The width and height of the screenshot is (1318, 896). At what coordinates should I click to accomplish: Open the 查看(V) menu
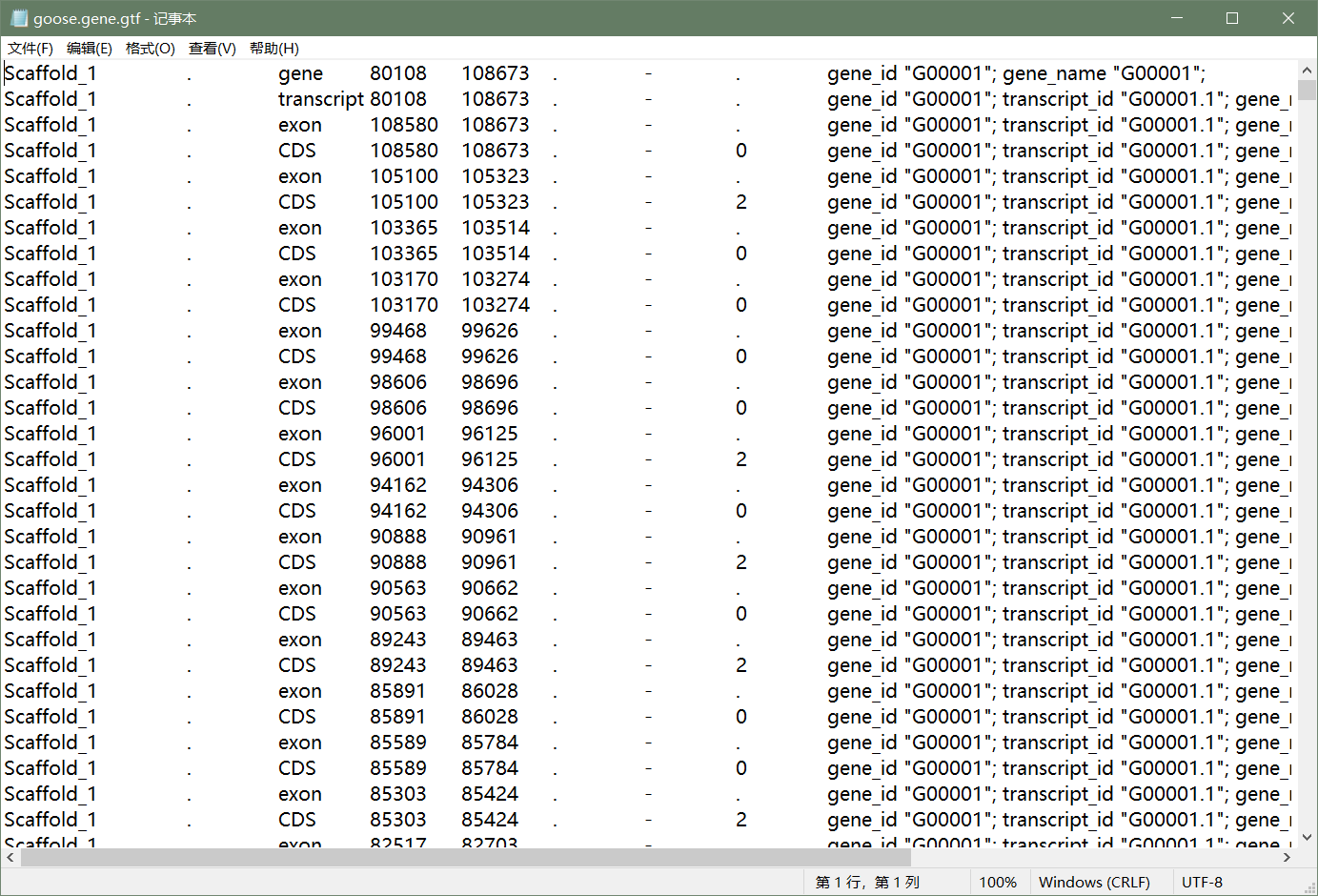[212, 48]
